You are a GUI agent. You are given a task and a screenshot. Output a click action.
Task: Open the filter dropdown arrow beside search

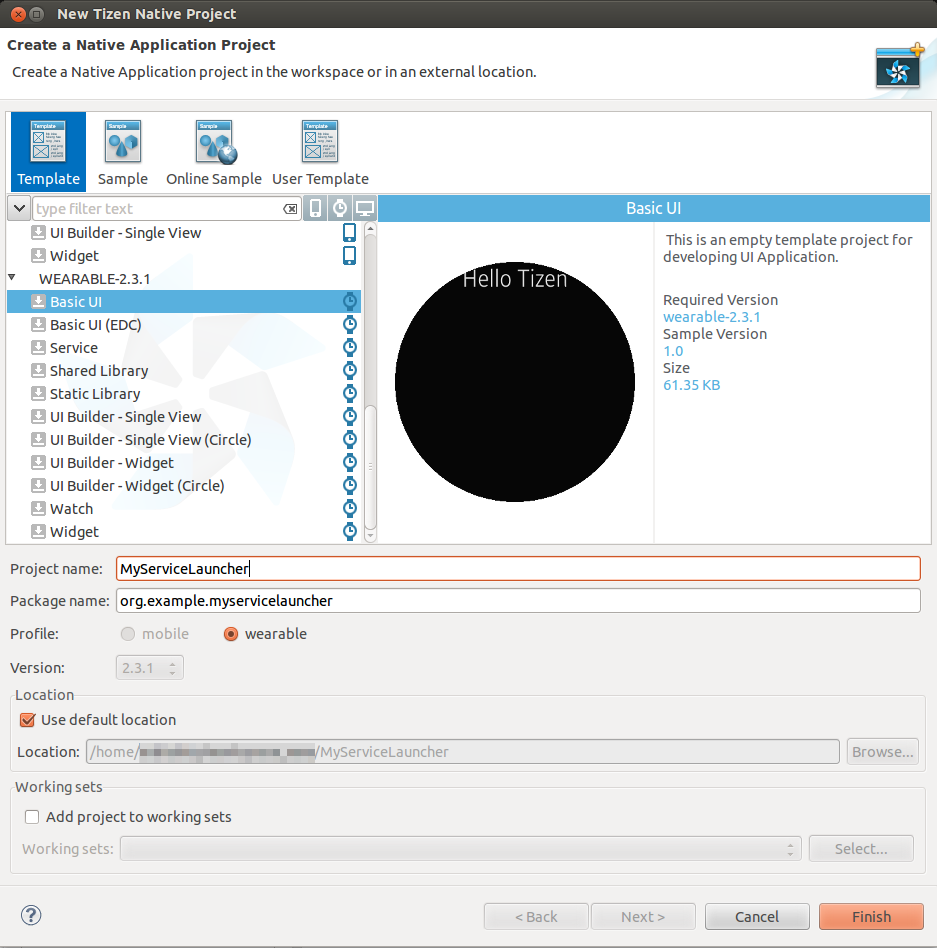coord(19,208)
